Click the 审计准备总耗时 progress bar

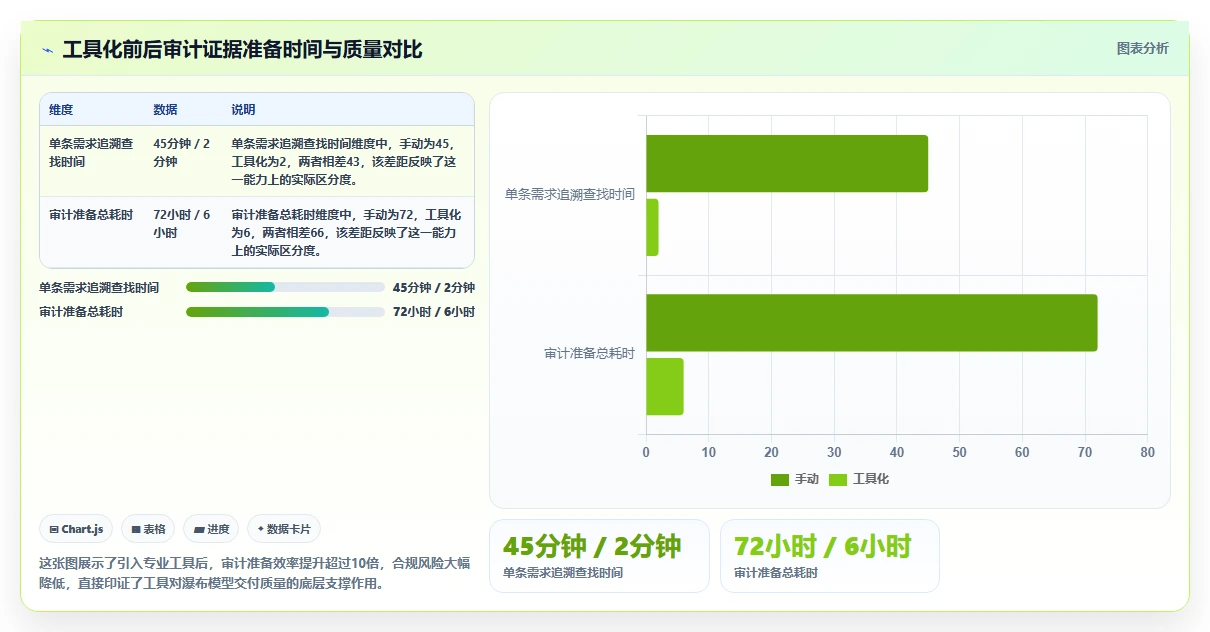(285, 312)
